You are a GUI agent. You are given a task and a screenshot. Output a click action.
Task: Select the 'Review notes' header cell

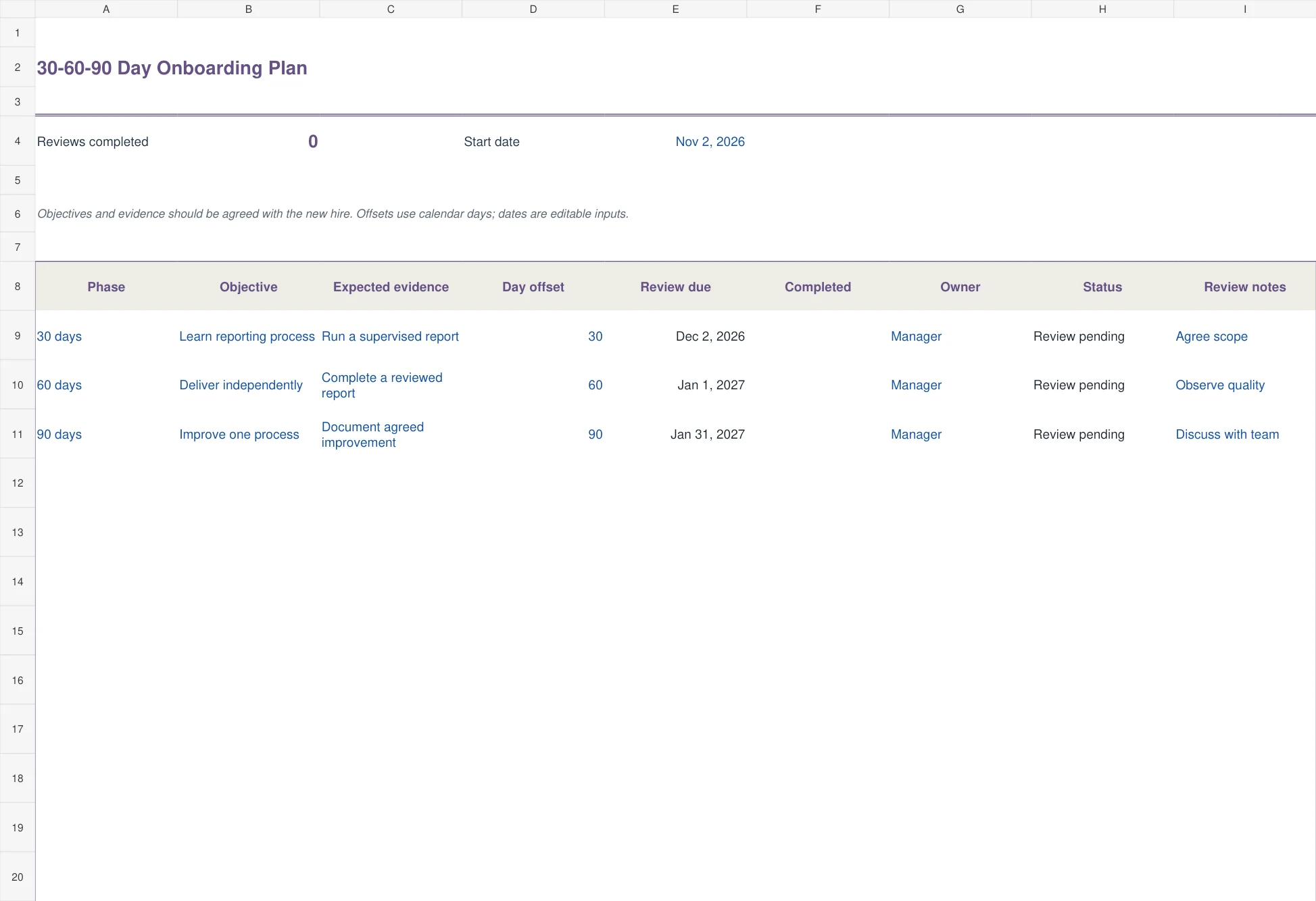coord(1245,287)
